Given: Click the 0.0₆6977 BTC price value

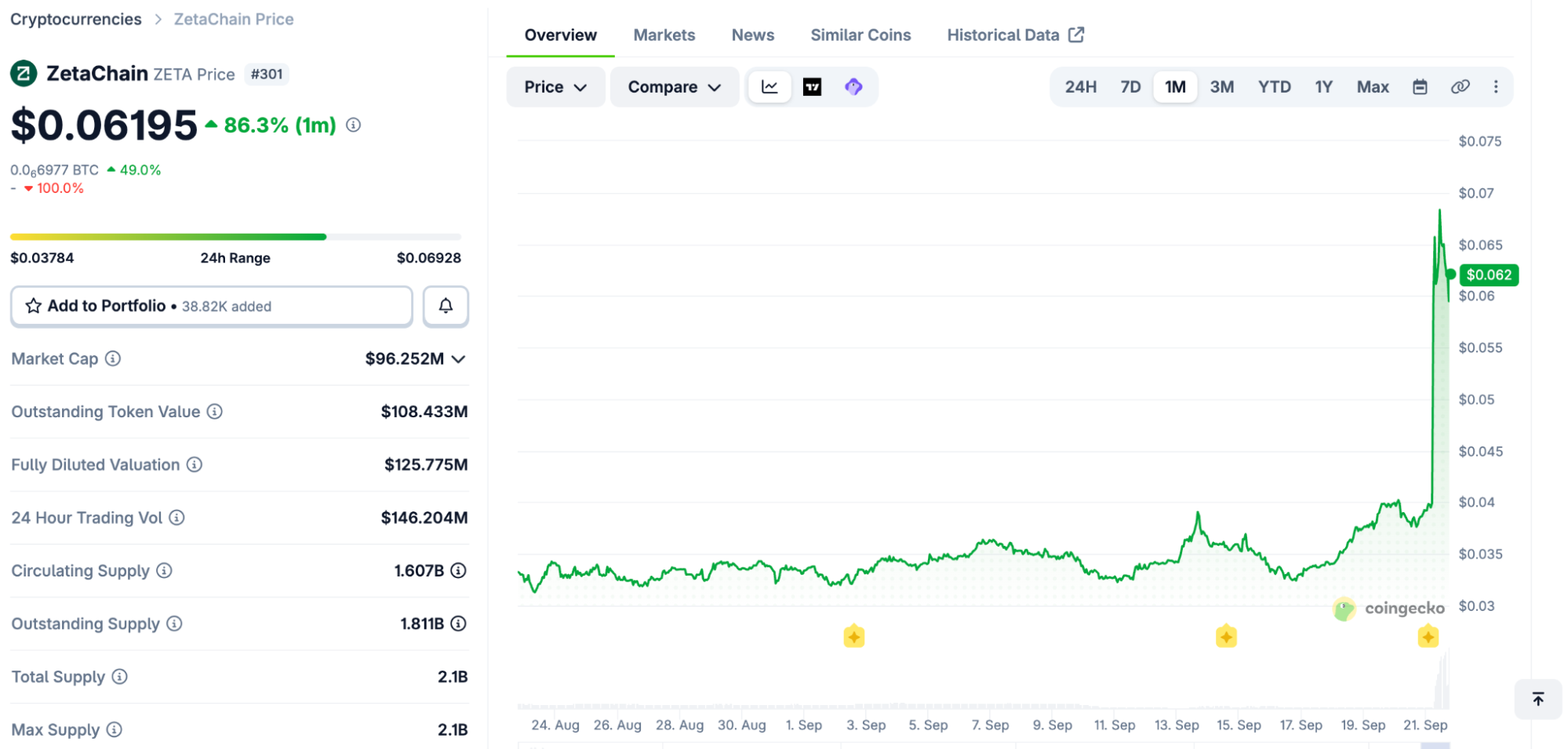Looking at the screenshot, I should pos(54,169).
